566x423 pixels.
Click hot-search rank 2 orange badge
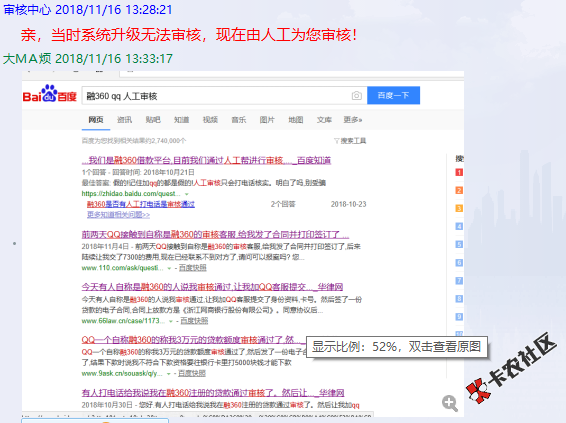click(x=459, y=191)
